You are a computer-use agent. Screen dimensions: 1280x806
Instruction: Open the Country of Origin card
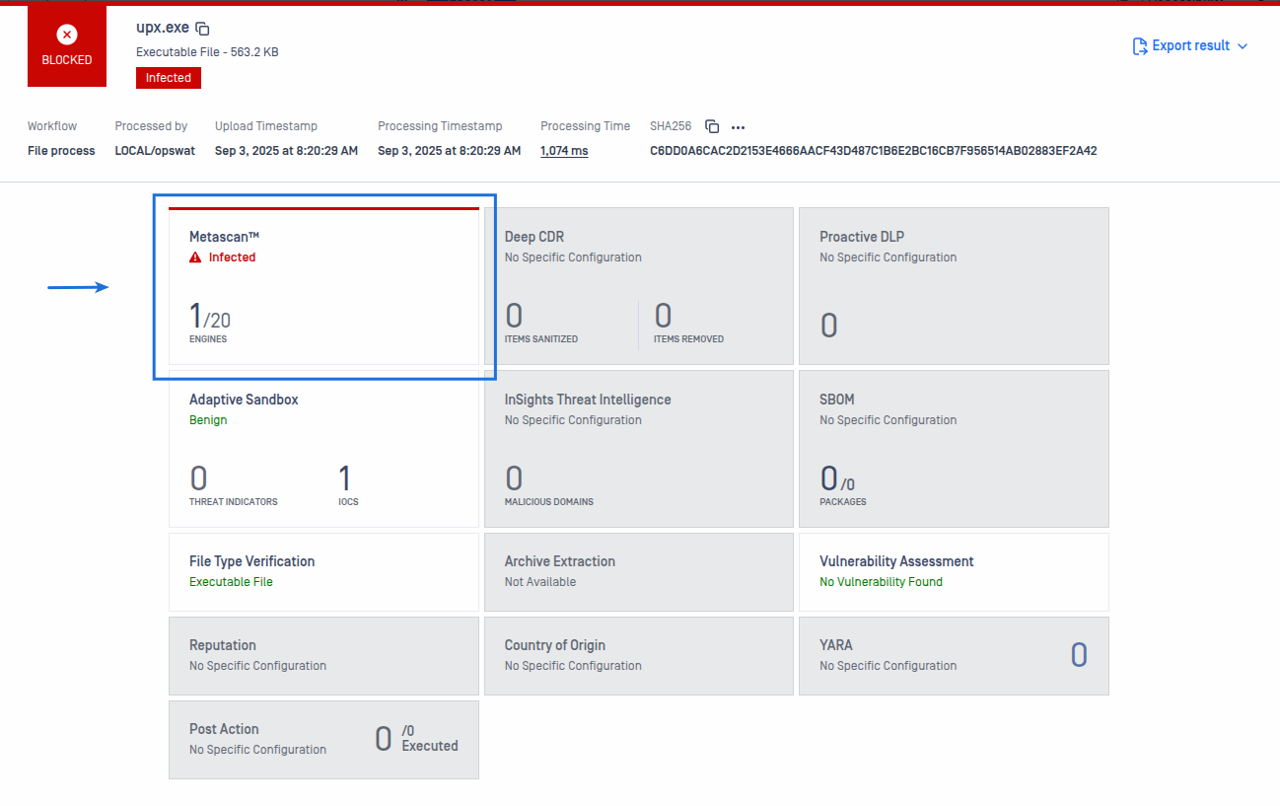tap(638, 655)
